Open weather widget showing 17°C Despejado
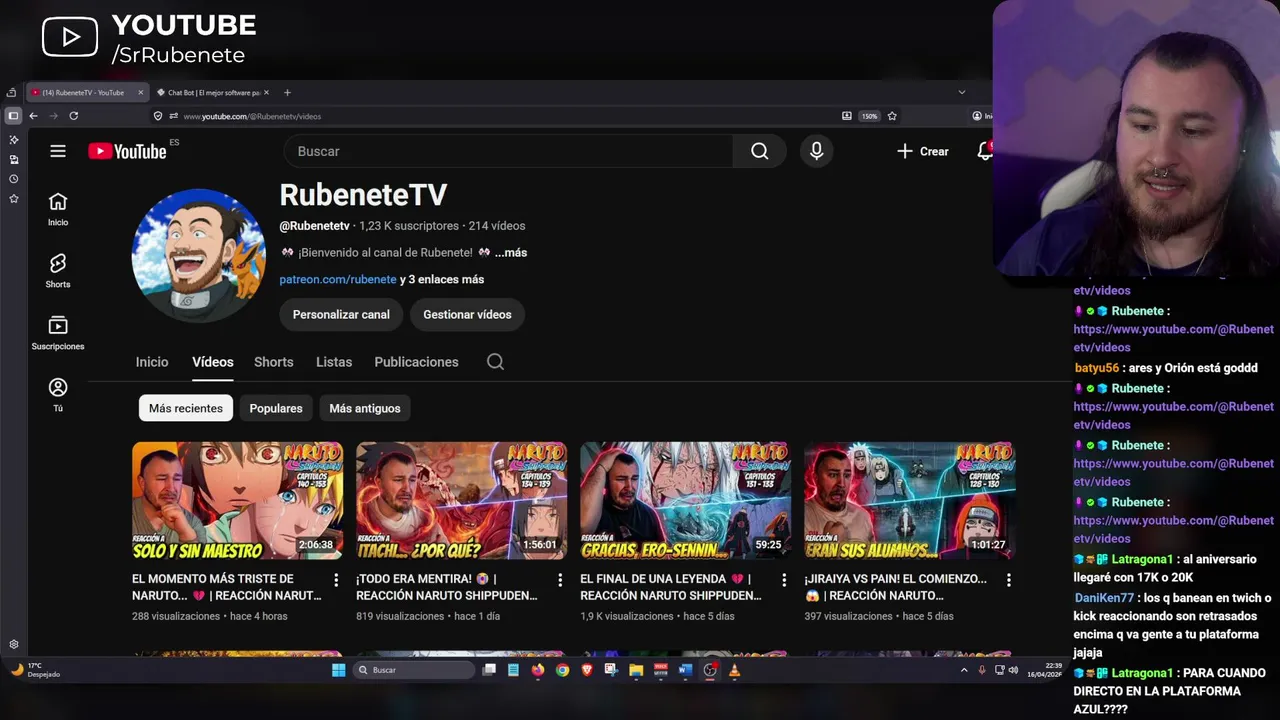Screen dimensions: 1280x720 click(36, 670)
